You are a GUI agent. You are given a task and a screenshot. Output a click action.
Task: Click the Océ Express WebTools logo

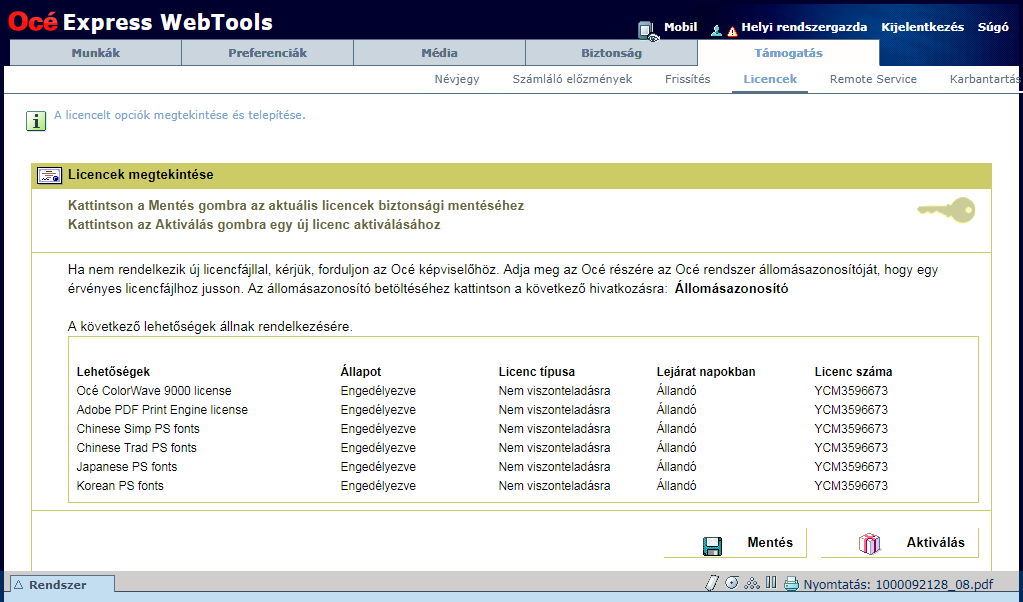(x=140, y=22)
